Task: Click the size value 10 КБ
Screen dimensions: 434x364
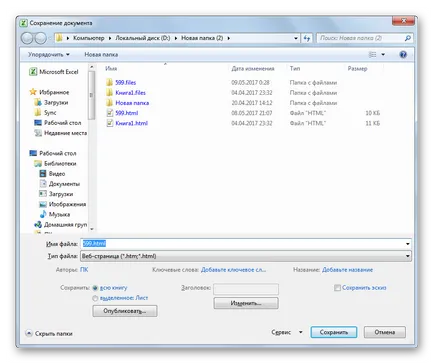Action: pos(373,113)
